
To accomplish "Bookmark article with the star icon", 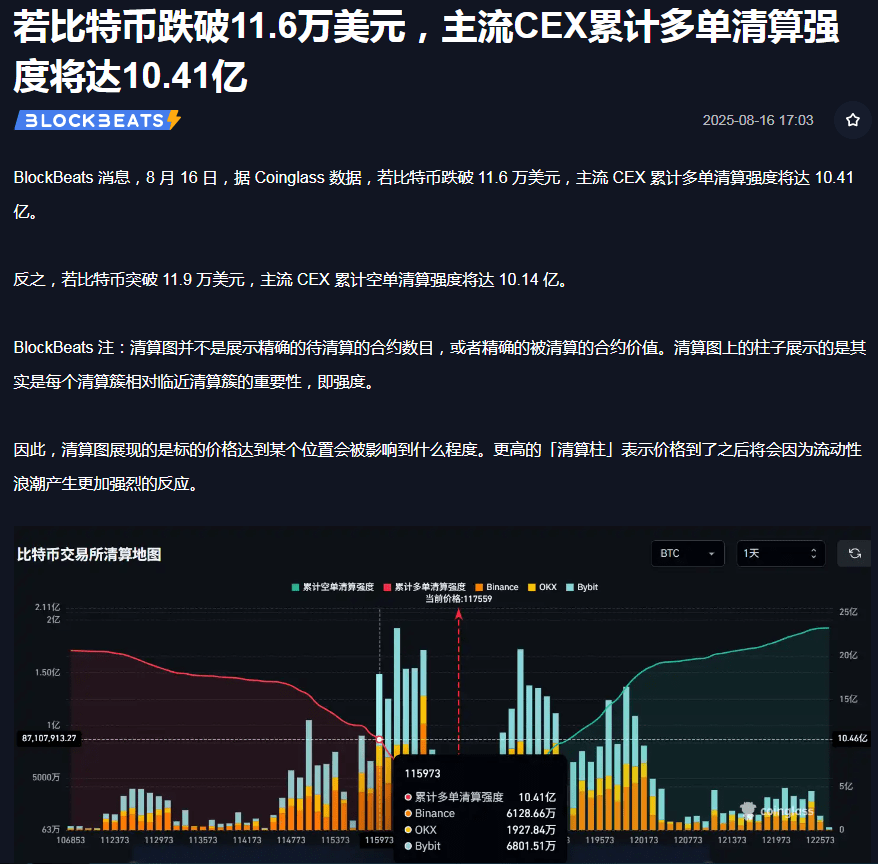I will coord(852,120).
